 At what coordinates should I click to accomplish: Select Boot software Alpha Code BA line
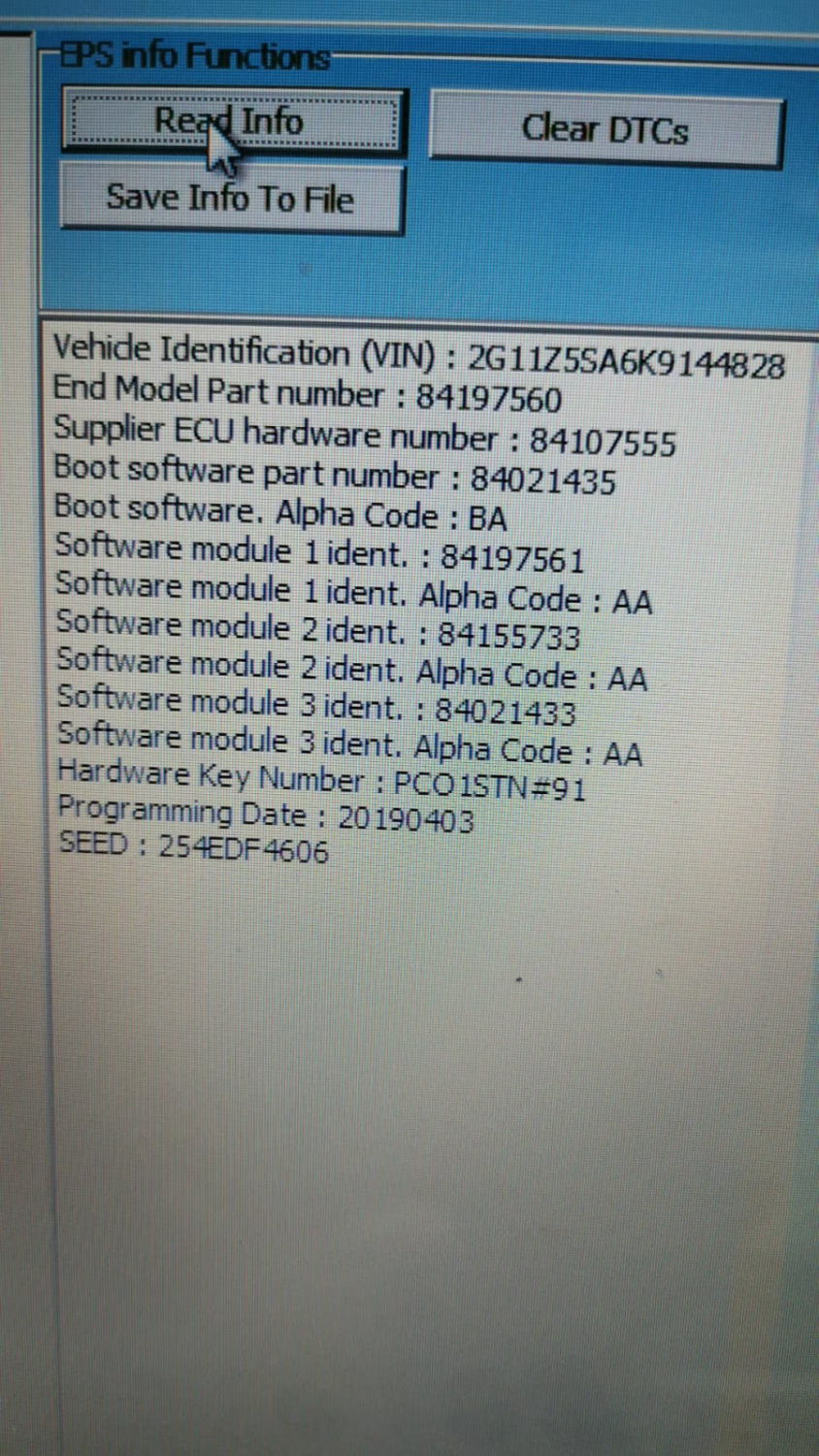(280, 512)
